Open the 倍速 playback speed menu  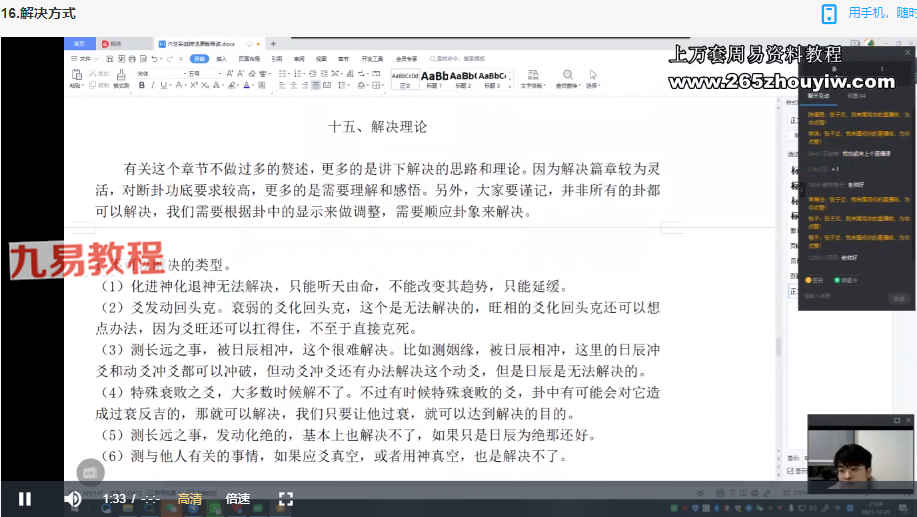coord(238,498)
